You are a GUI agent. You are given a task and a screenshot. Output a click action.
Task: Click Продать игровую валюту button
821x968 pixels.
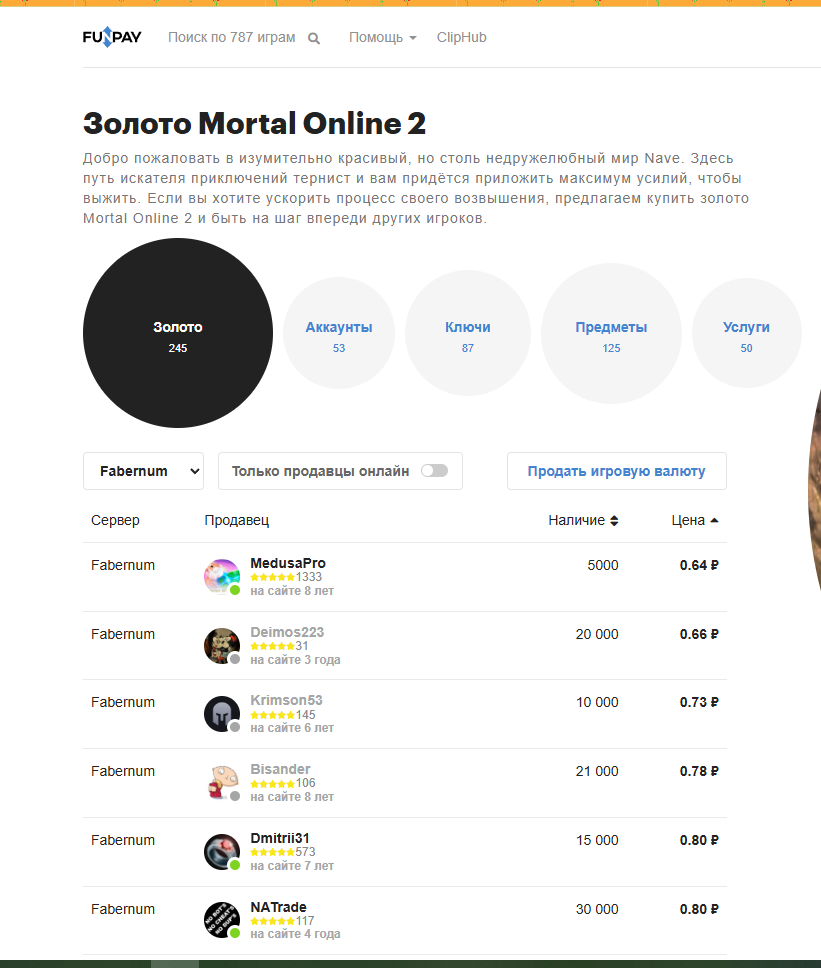[617, 471]
